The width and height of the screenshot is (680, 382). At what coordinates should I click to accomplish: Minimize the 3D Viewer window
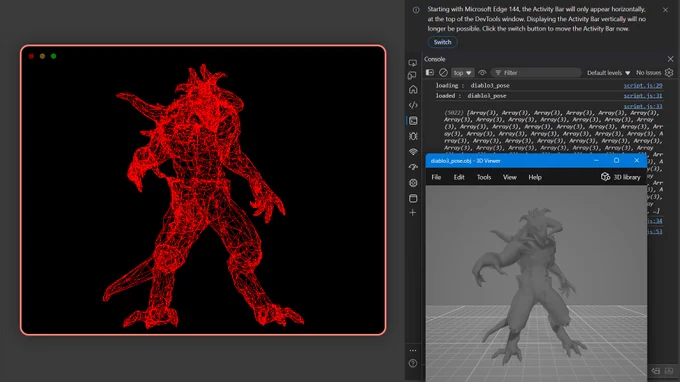point(596,160)
